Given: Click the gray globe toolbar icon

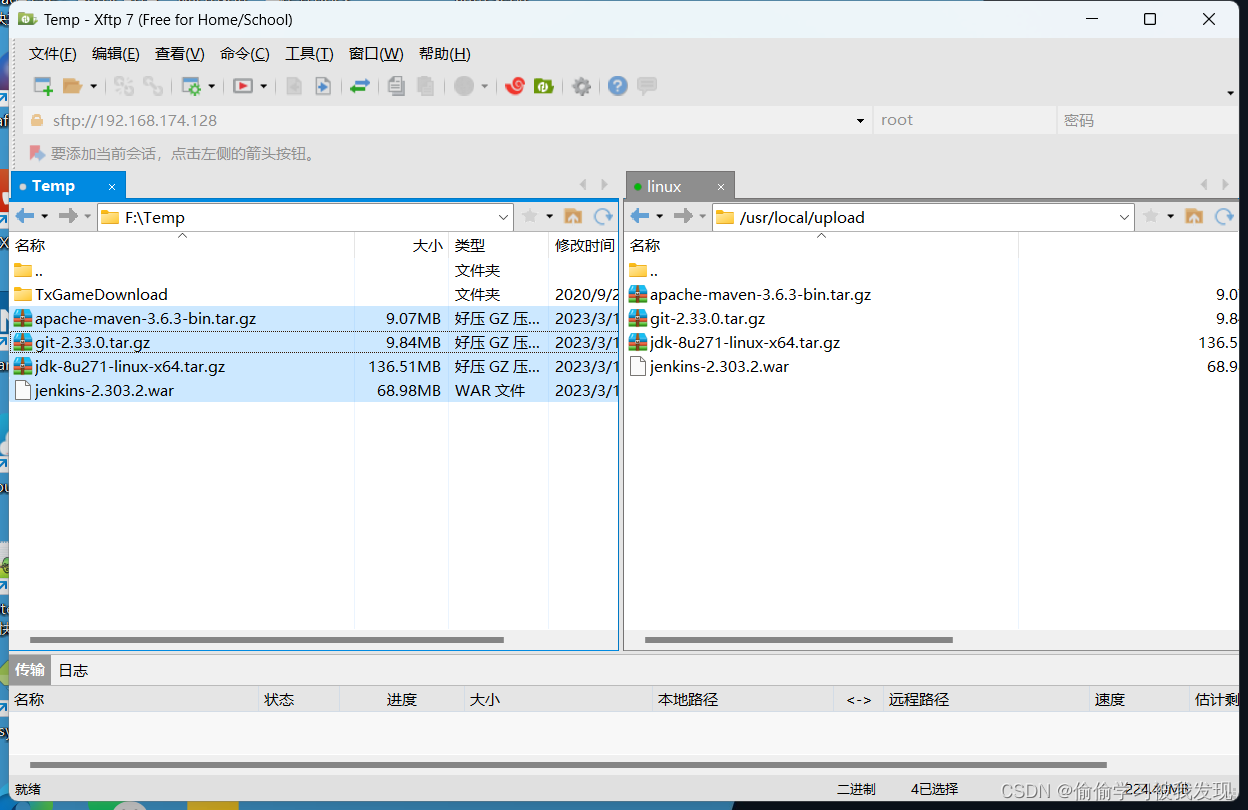Looking at the screenshot, I should tap(463, 86).
